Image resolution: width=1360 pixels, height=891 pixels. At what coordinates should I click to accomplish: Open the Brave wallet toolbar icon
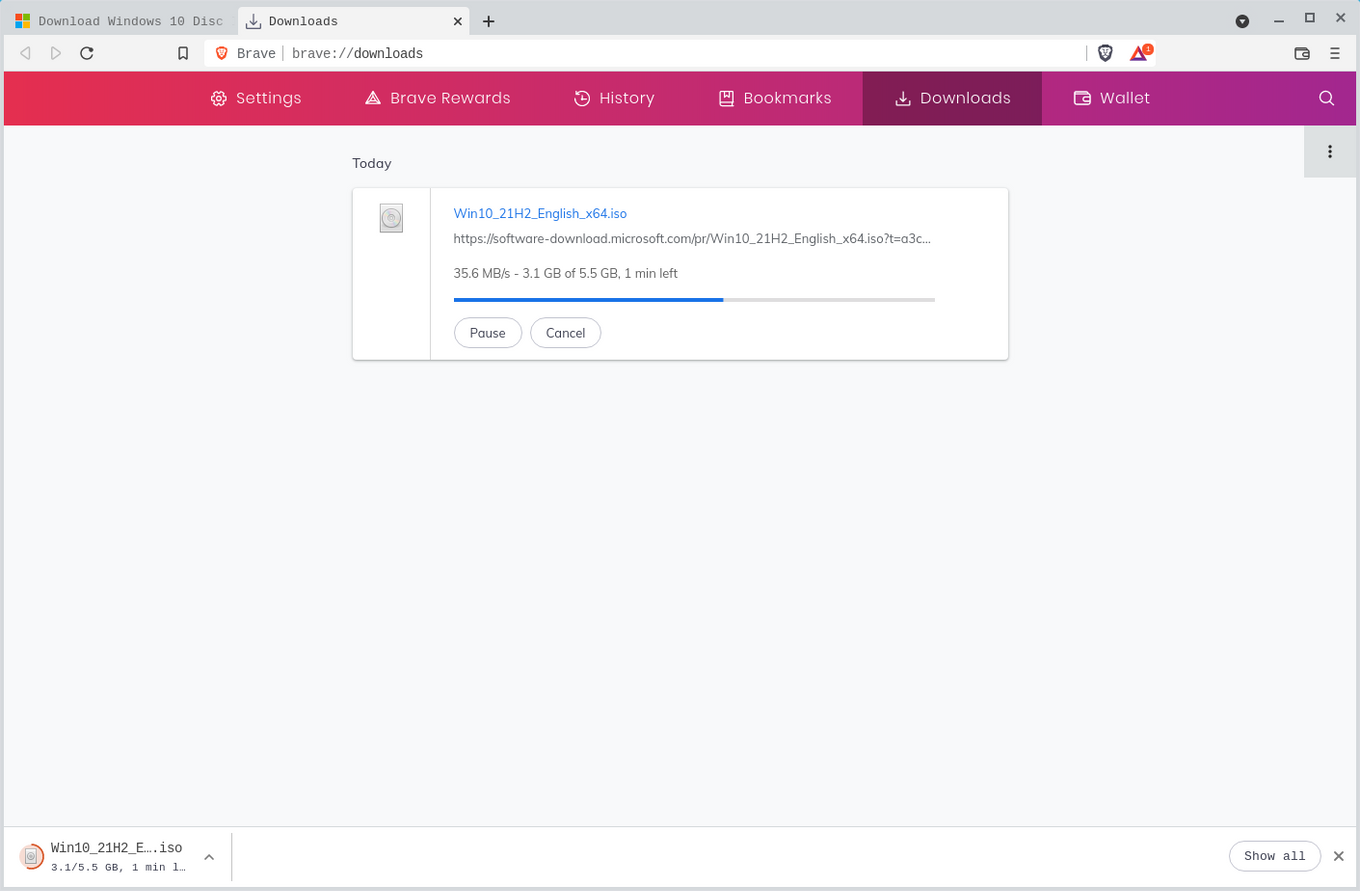[1302, 53]
